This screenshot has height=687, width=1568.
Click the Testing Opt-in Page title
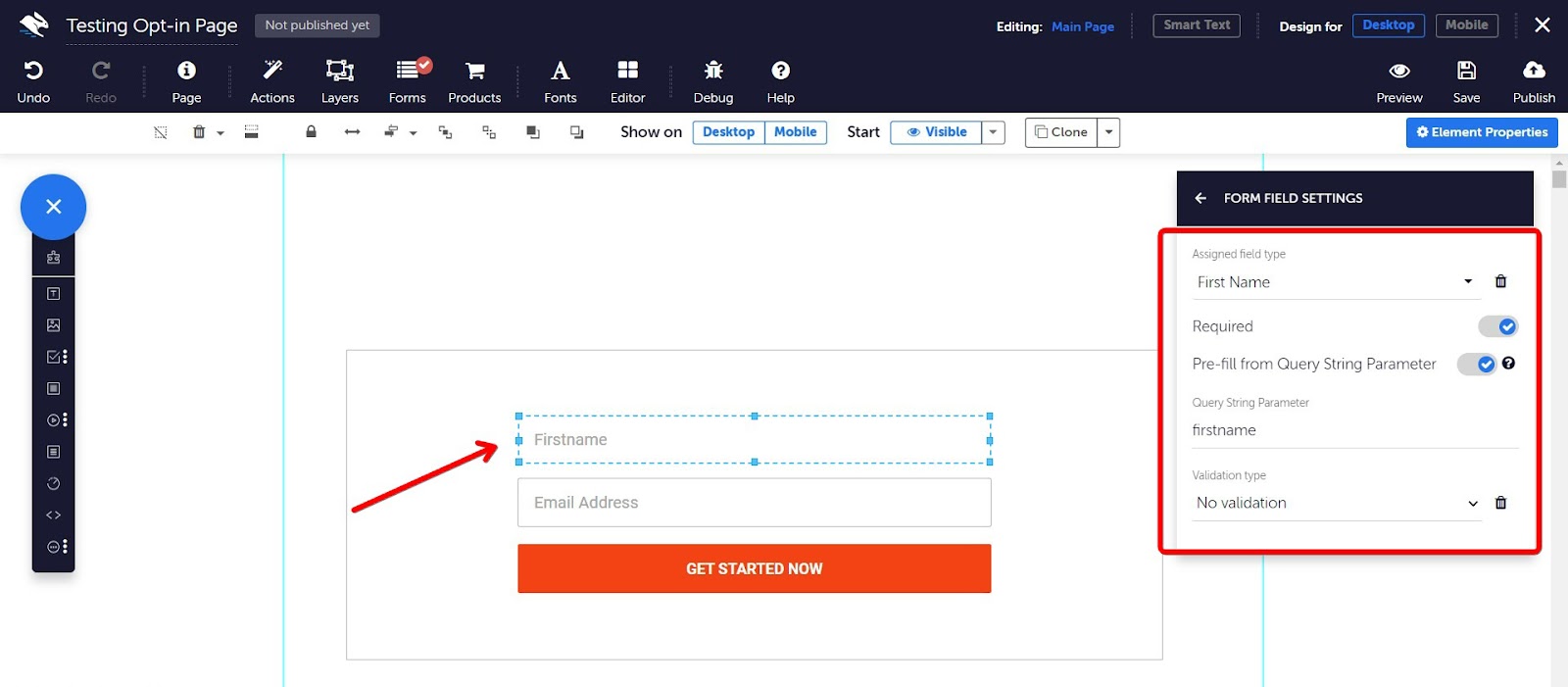coord(152,25)
